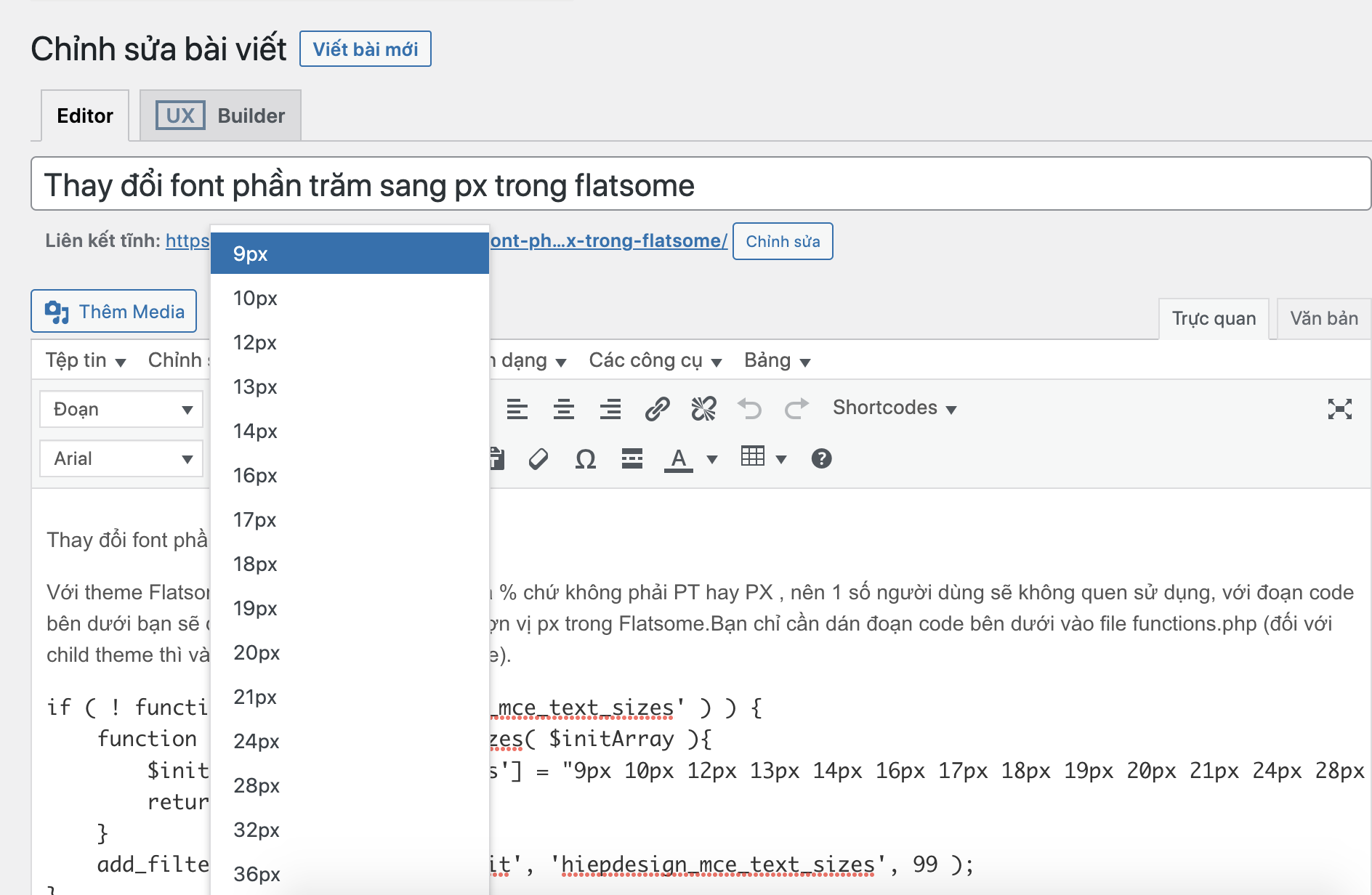Switch to the UX Builder tab
Image resolution: width=1372 pixels, height=895 pixels.
220,115
